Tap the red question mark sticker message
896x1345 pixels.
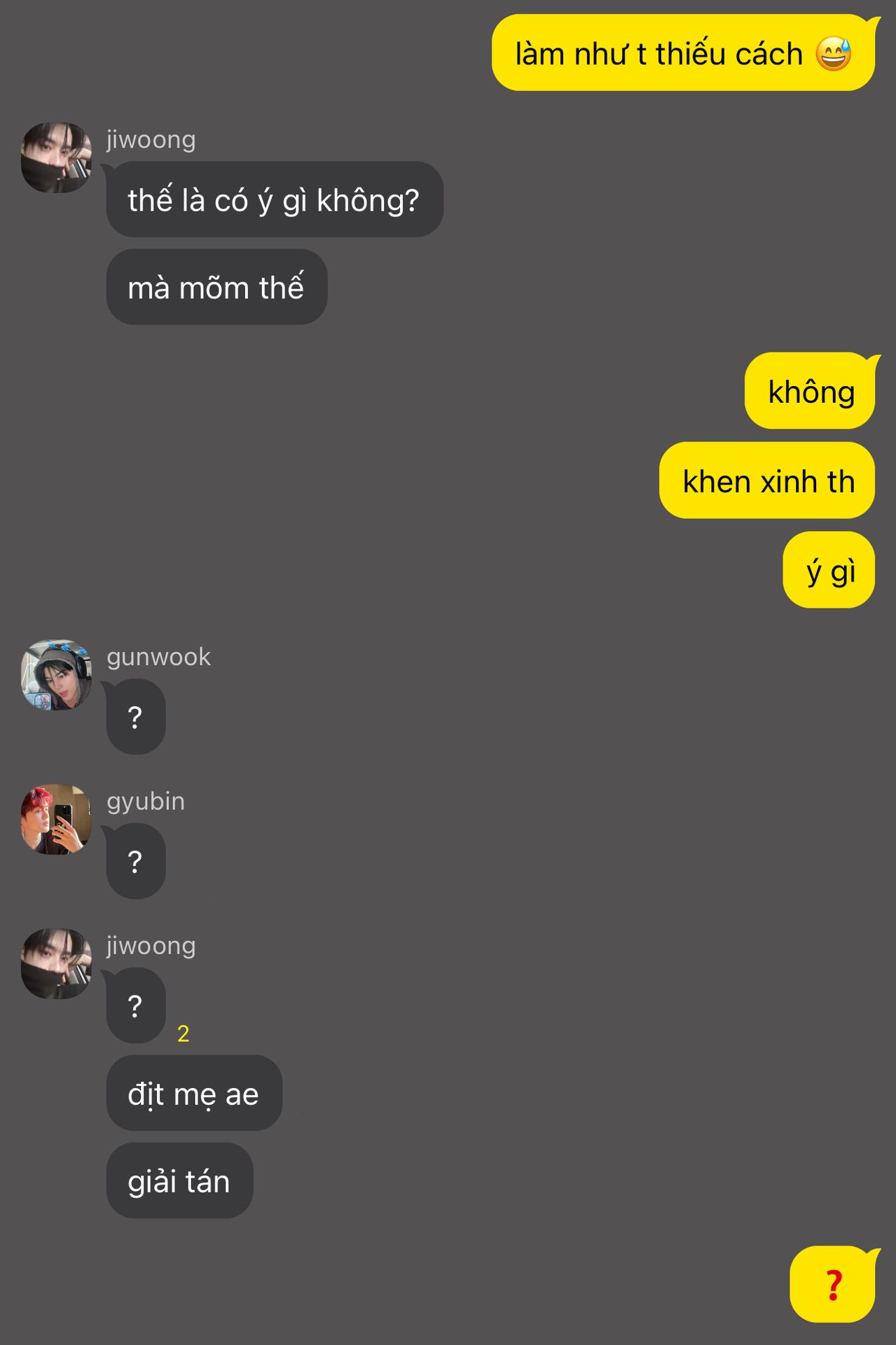832,1284
